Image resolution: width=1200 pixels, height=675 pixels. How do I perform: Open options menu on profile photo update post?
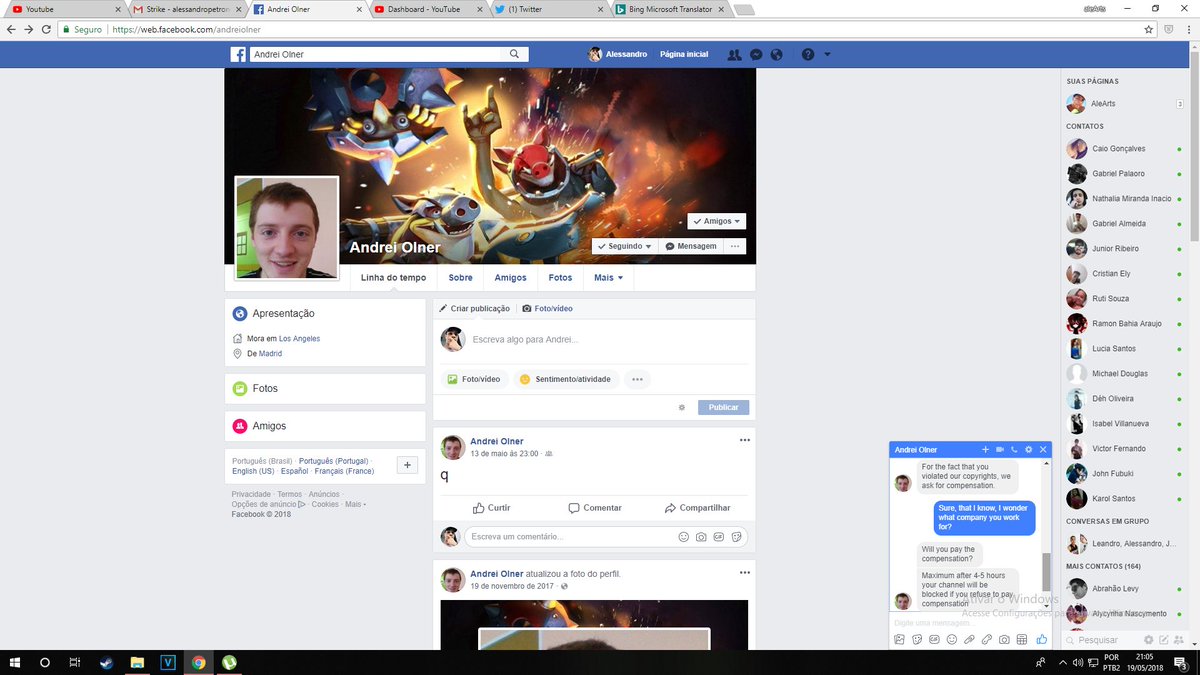pyautogui.click(x=744, y=573)
